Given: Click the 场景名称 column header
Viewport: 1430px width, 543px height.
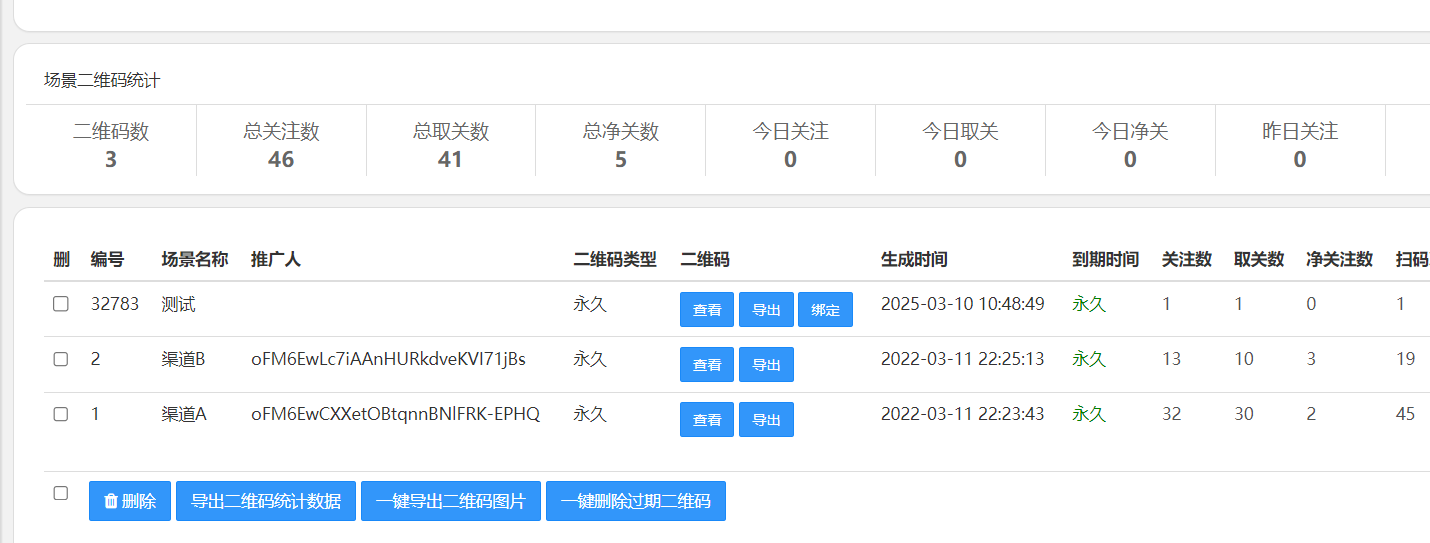Looking at the screenshot, I should tap(195, 260).
